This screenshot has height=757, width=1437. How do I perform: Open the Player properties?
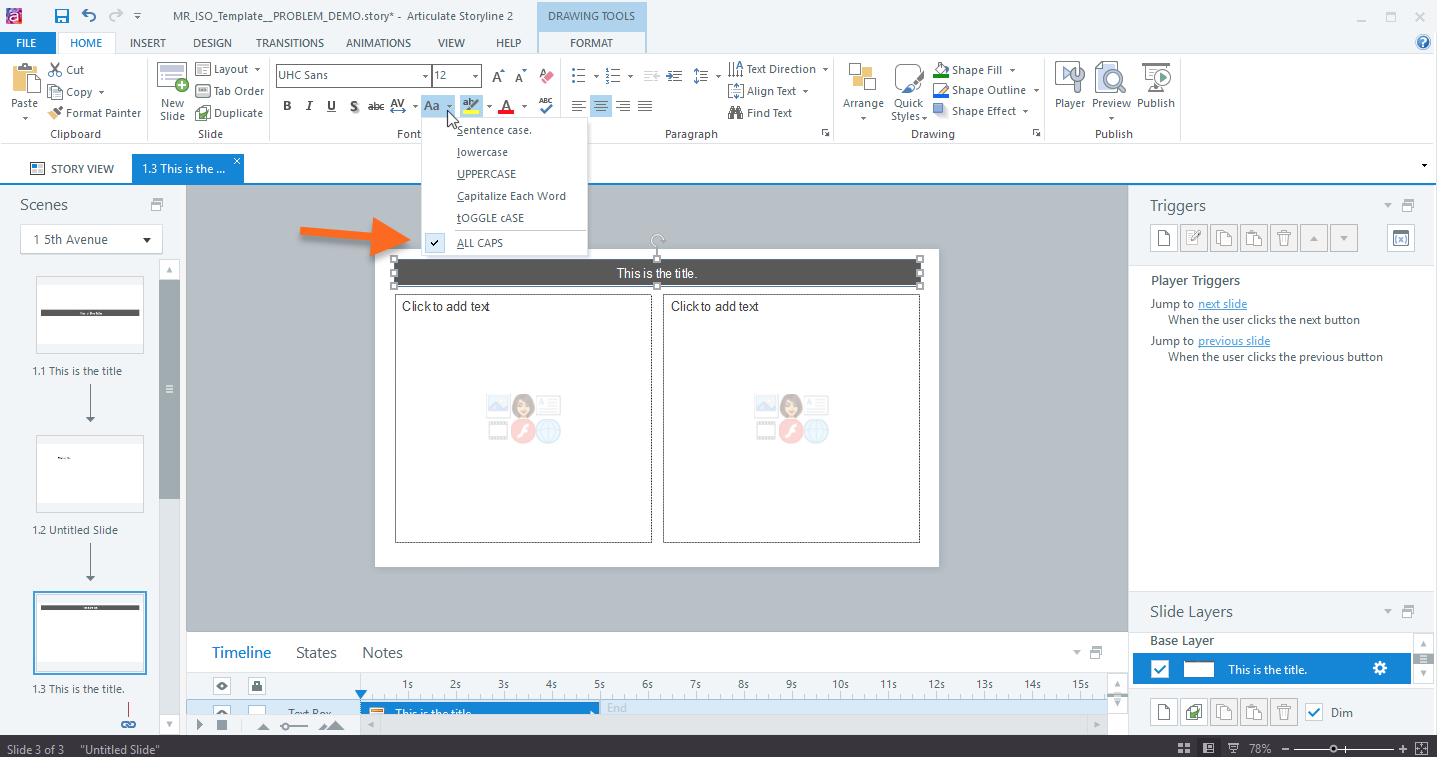tap(1069, 88)
